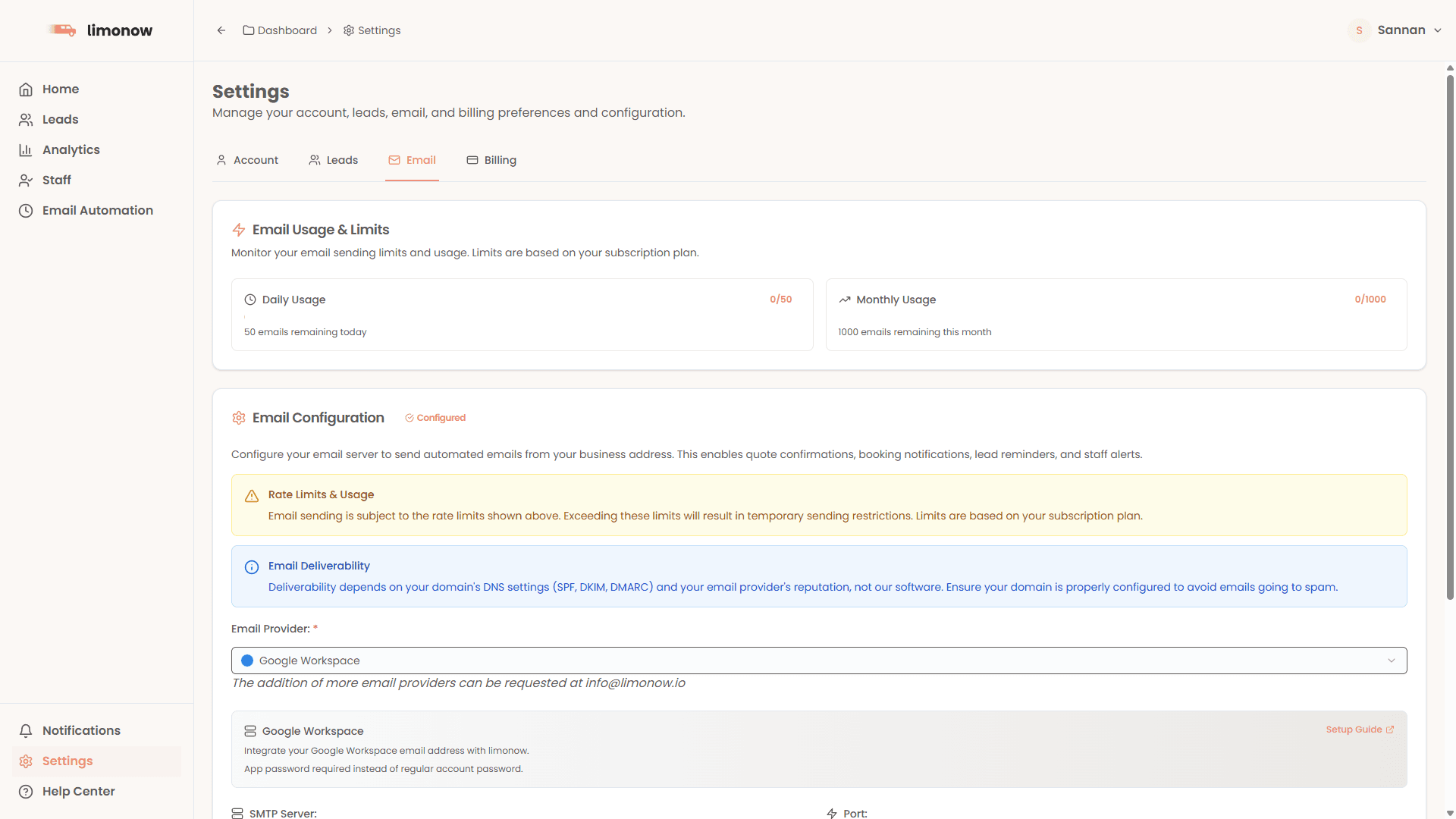Open the Google Workspace Setup Guide

point(1359,730)
